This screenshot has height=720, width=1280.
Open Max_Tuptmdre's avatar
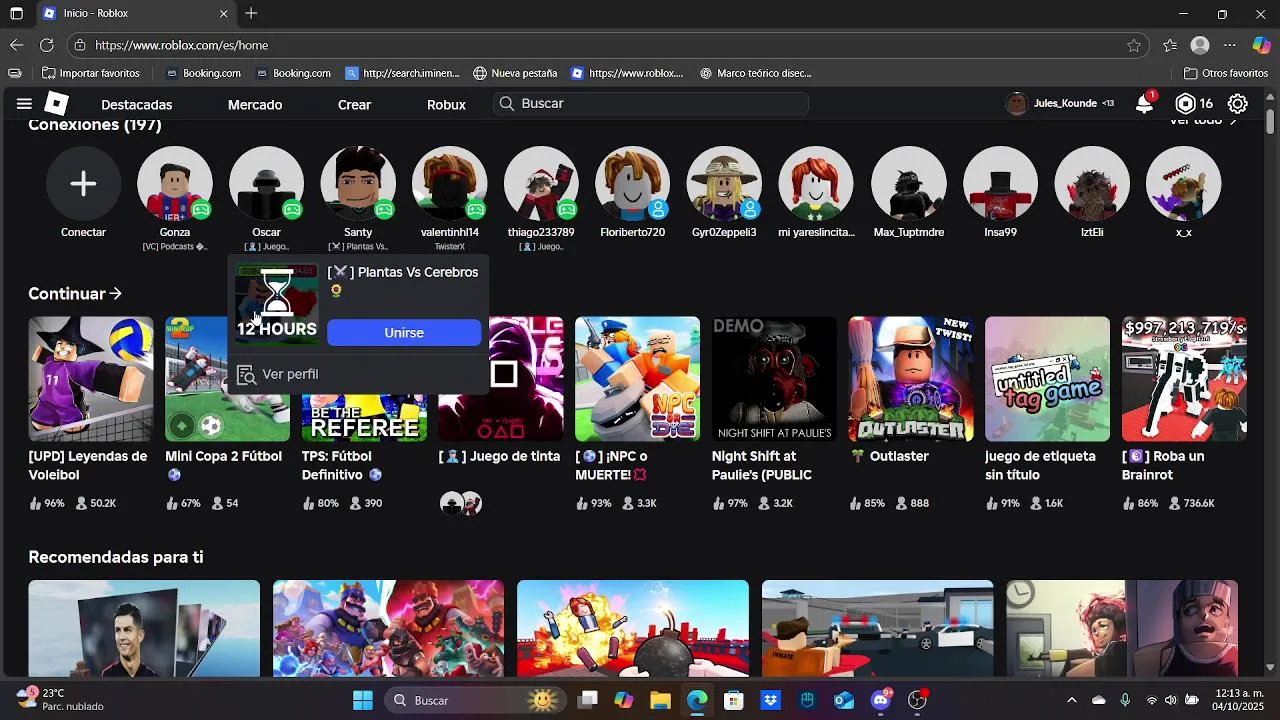908,183
